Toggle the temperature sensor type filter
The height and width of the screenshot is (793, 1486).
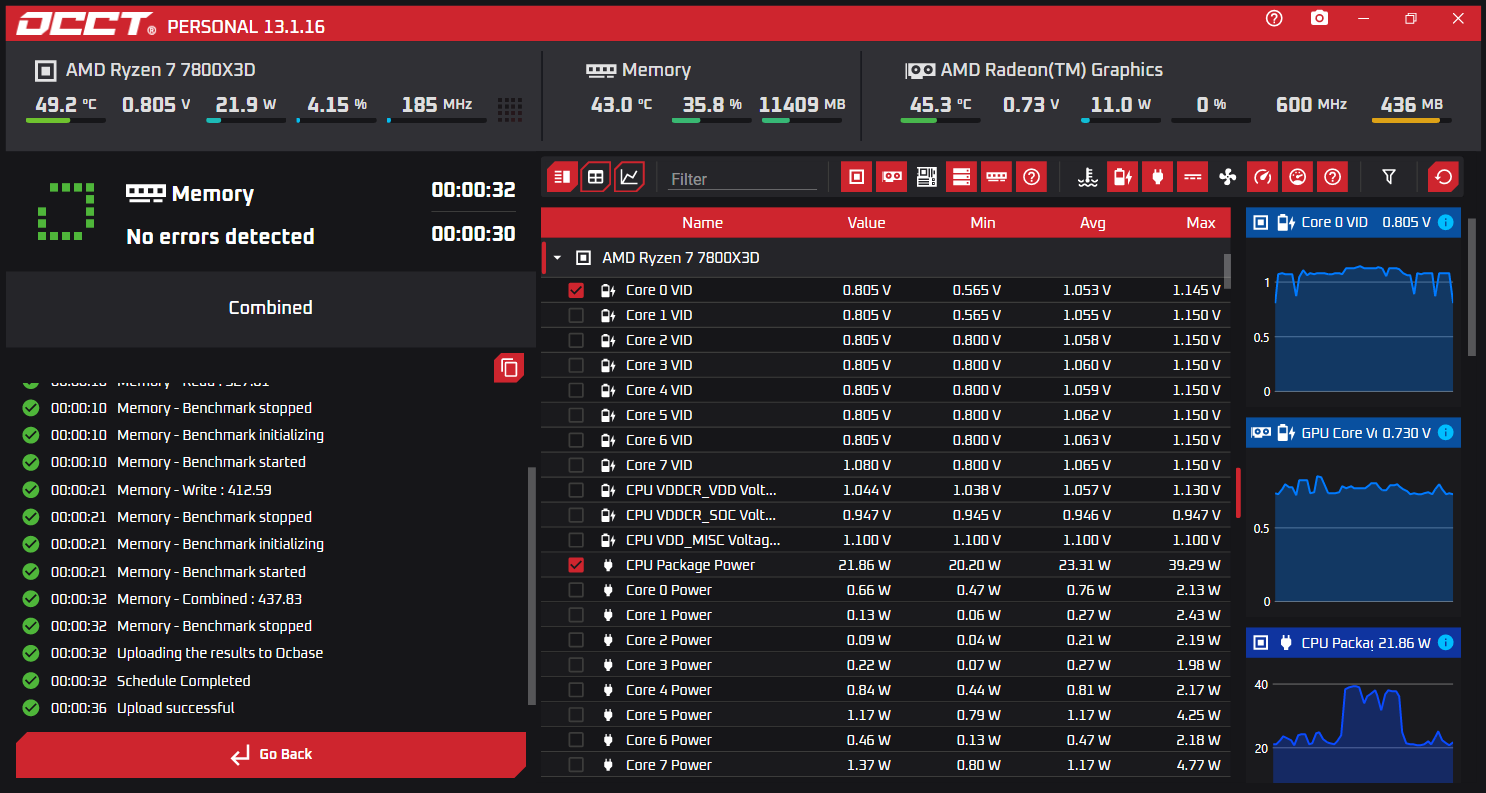[1088, 177]
